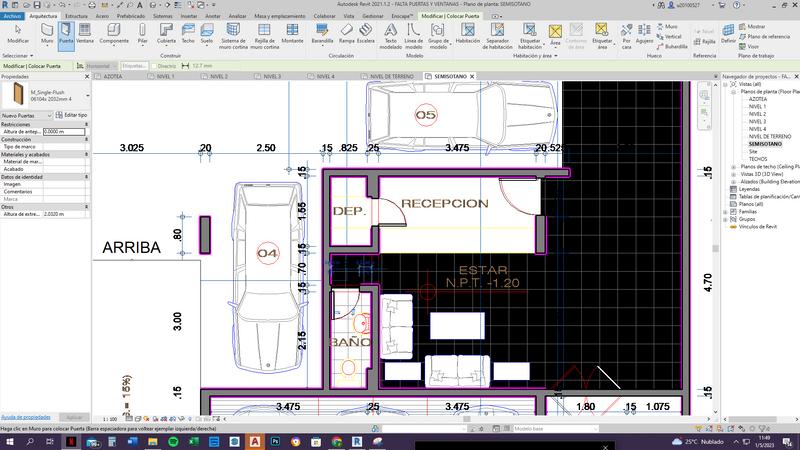800x450 pixels.
Task: Expand Planos de techo tree node
Action: pyautogui.click(x=733, y=167)
